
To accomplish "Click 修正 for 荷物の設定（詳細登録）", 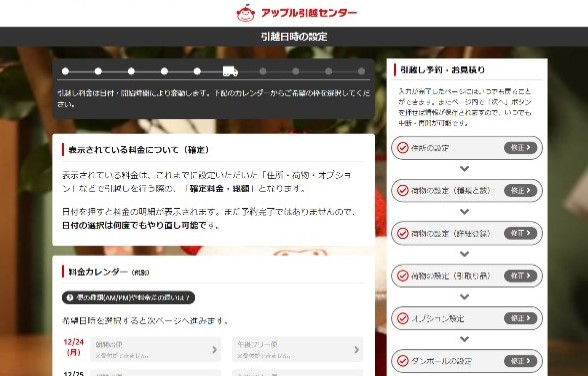I will (520, 233).
